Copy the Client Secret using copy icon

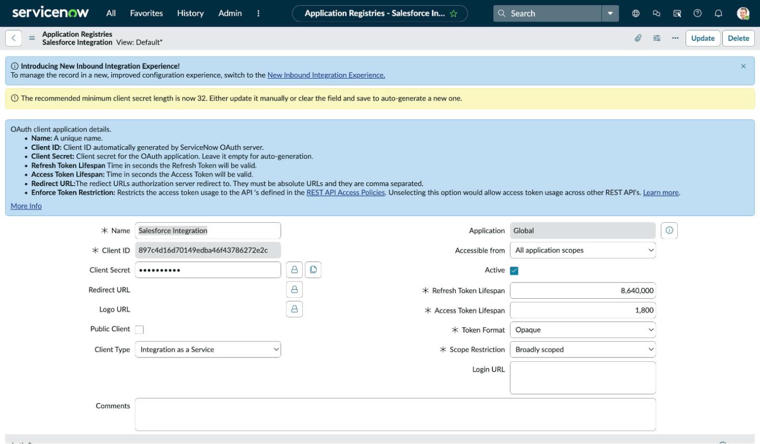pos(313,270)
